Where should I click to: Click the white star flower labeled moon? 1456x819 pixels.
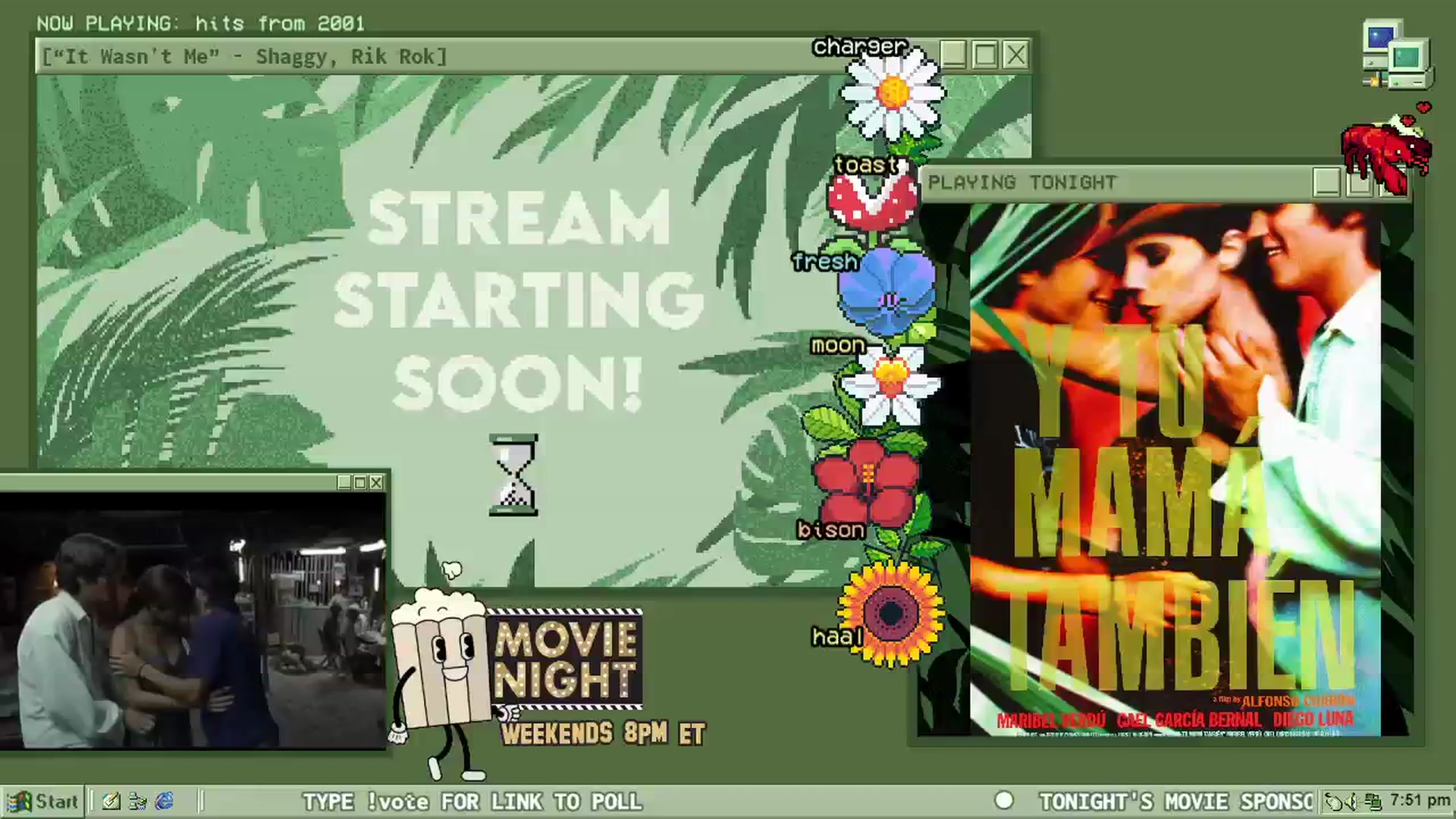point(891,384)
